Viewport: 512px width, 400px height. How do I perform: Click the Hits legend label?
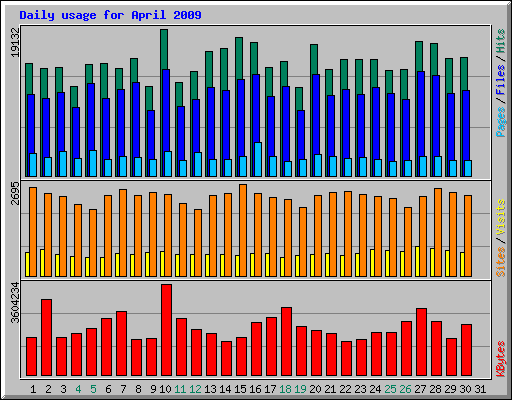click(x=501, y=41)
